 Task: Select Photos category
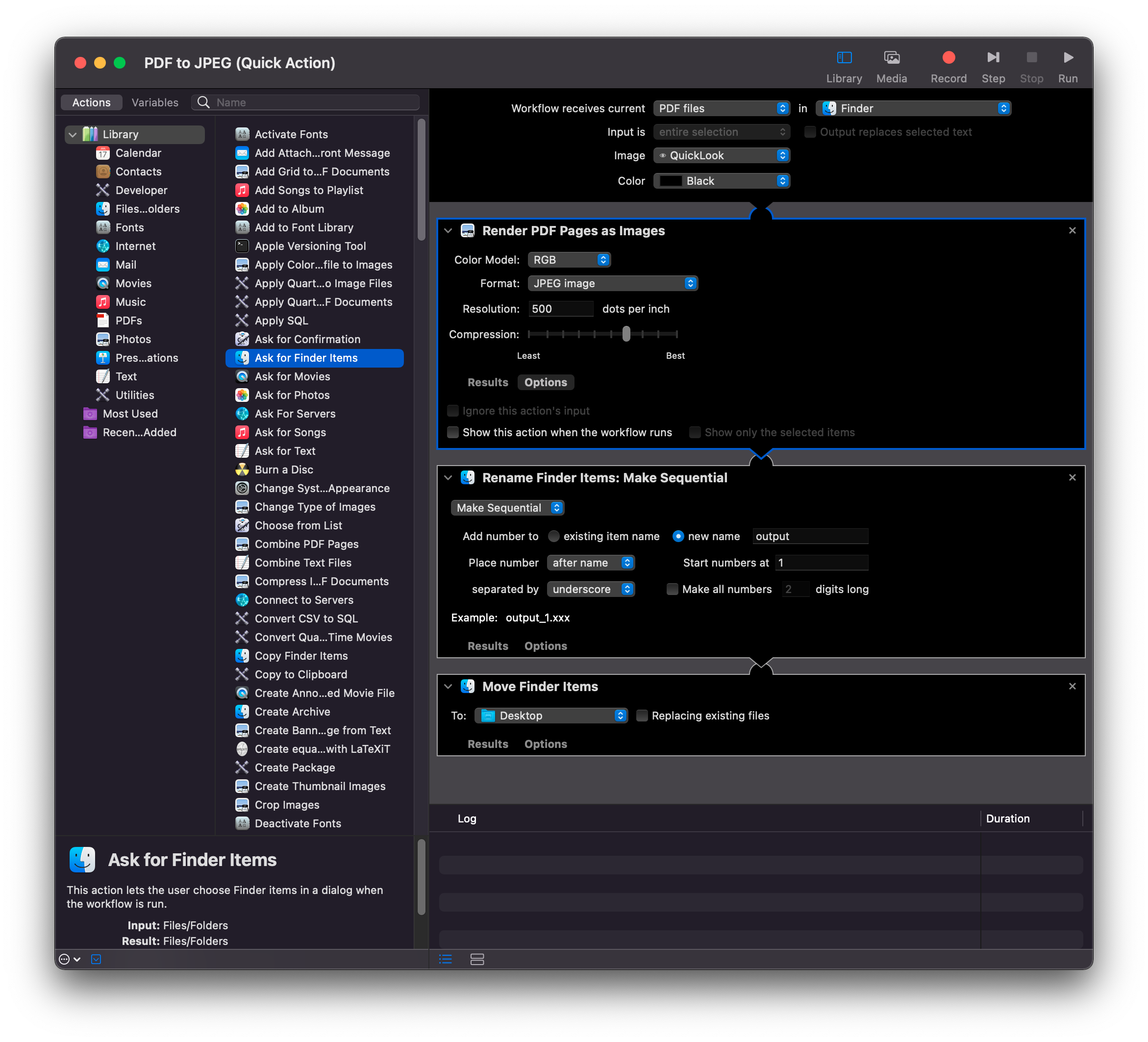pos(133,339)
